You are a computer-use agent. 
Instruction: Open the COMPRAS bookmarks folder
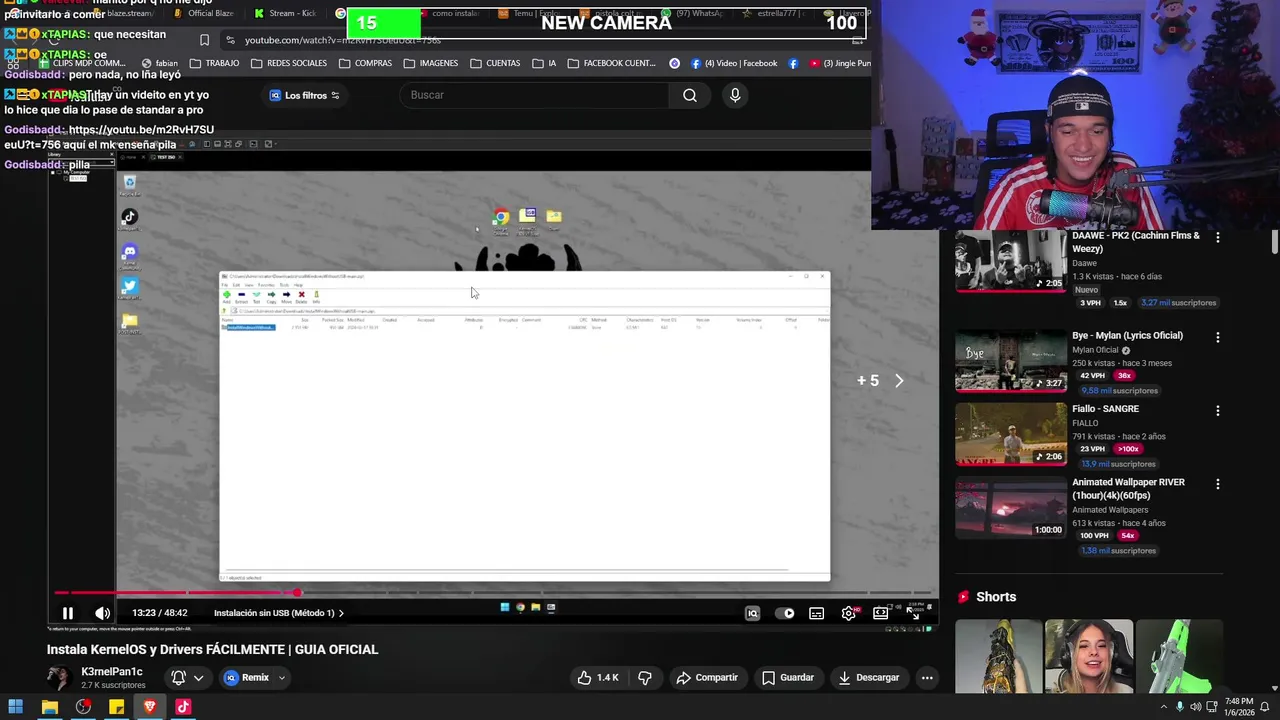click(365, 63)
